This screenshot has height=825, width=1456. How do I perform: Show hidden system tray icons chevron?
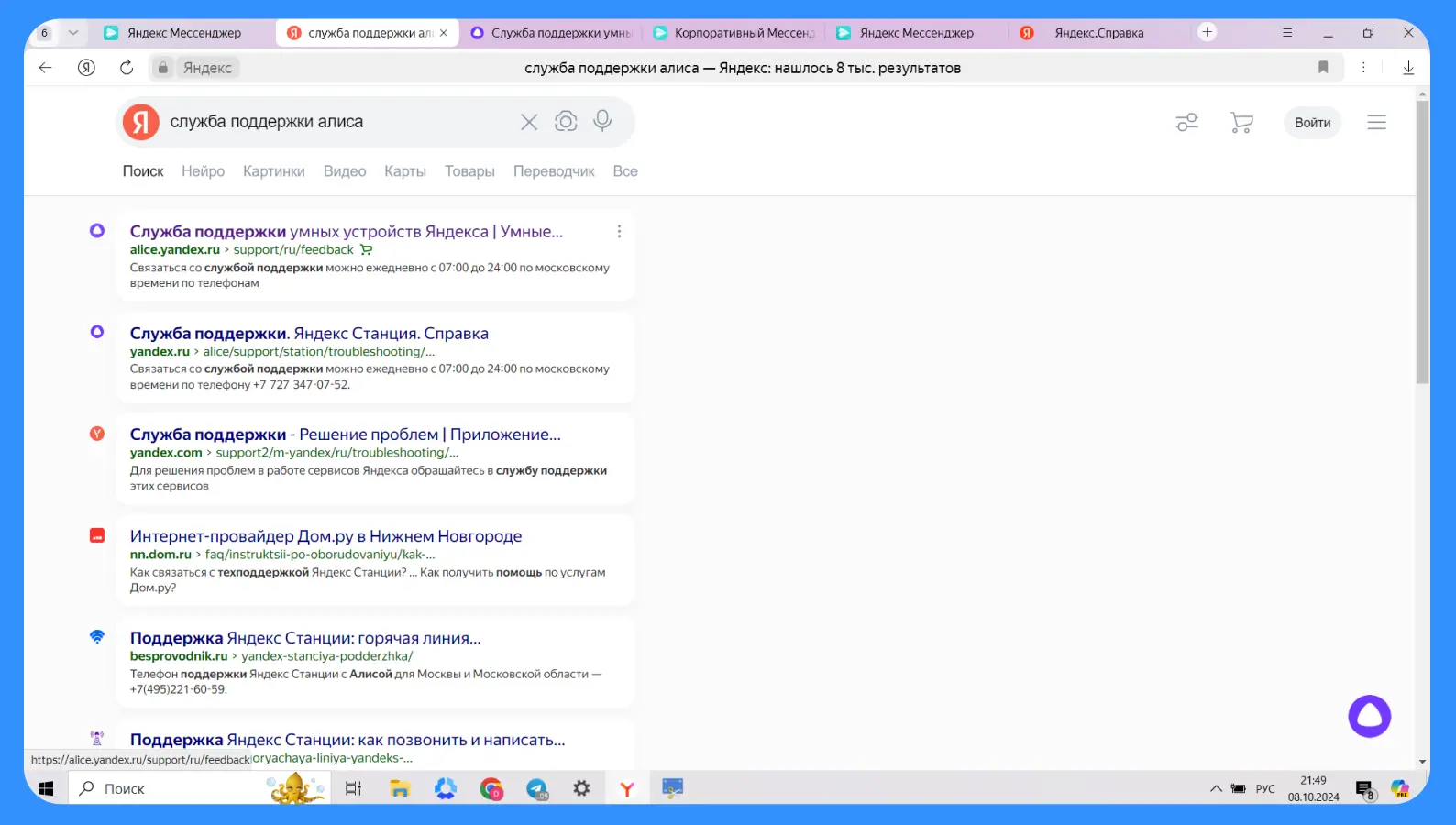point(1216,788)
